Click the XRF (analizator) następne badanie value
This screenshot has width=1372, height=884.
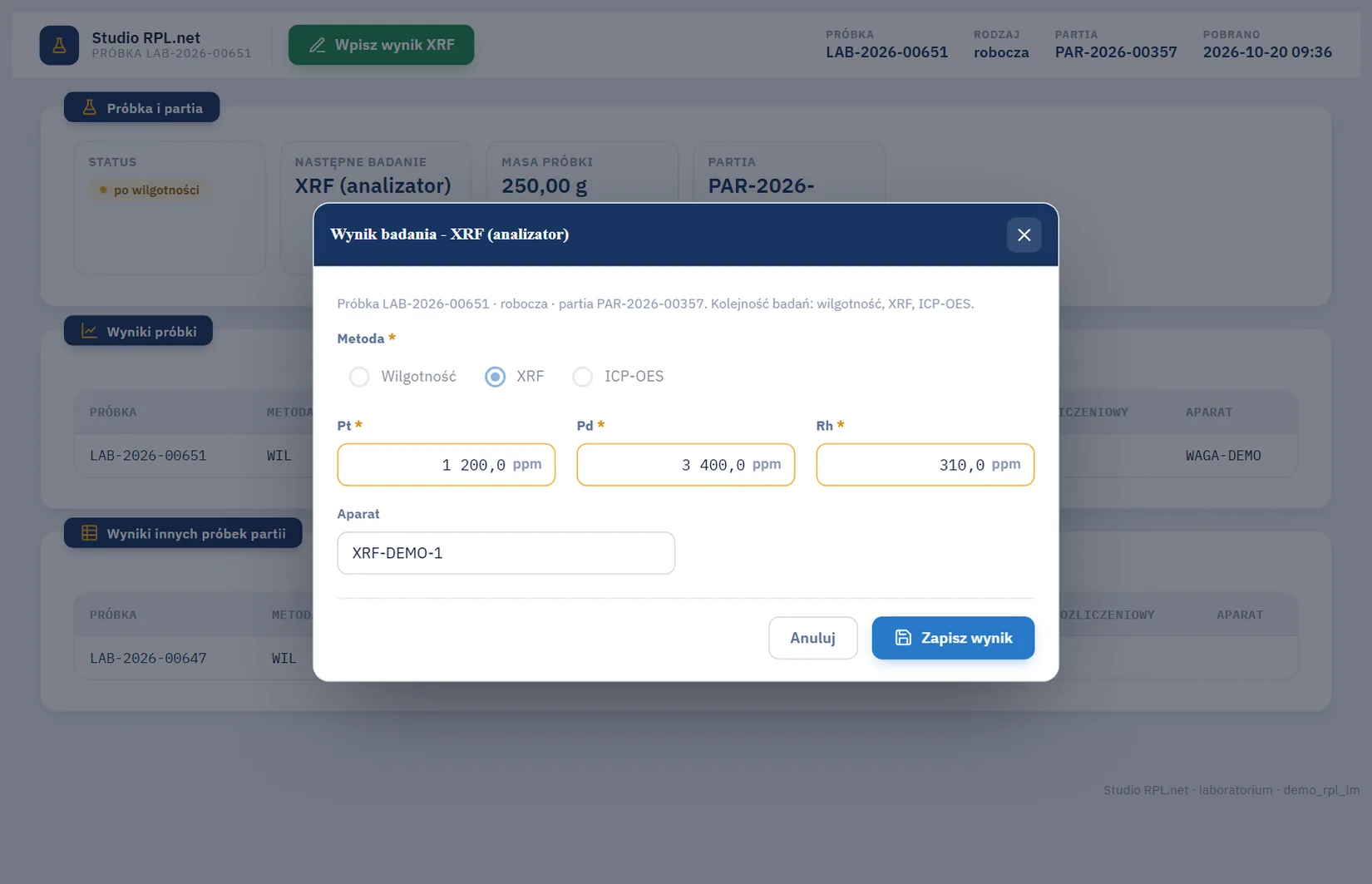coord(373,185)
